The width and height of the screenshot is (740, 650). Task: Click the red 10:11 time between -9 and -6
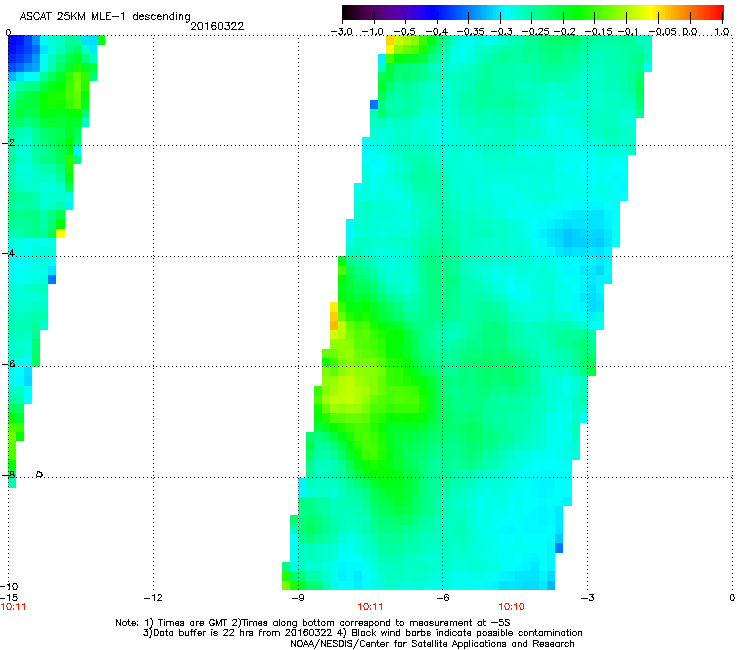tap(370, 607)
